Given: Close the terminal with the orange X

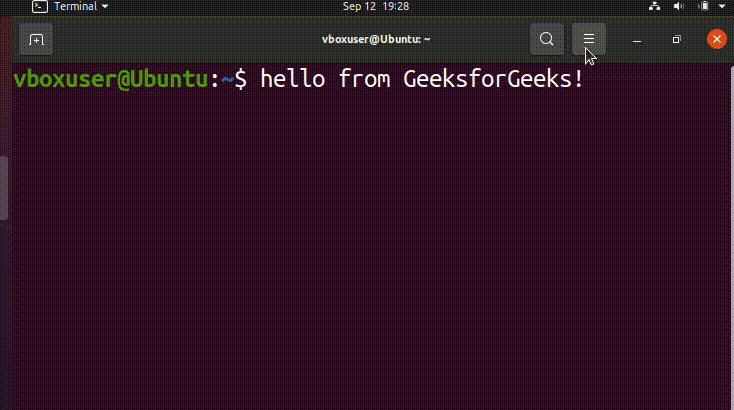Looking at the screenshot, I should click(716, 39).
